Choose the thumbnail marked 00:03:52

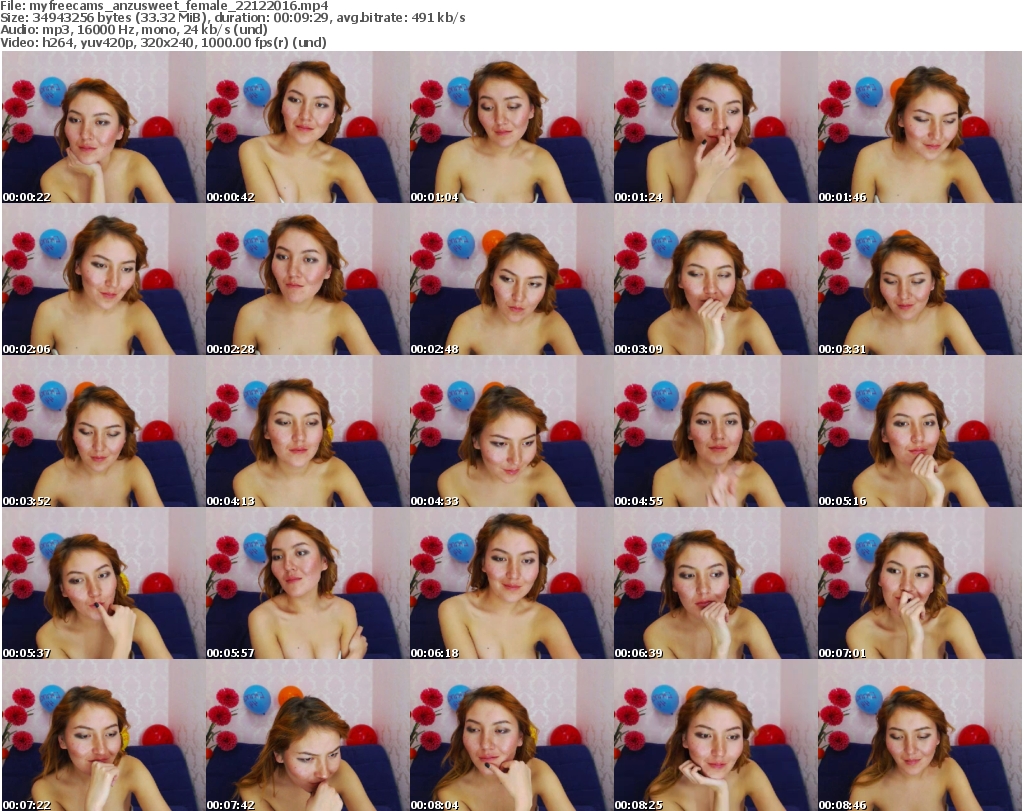click(103, 432)
